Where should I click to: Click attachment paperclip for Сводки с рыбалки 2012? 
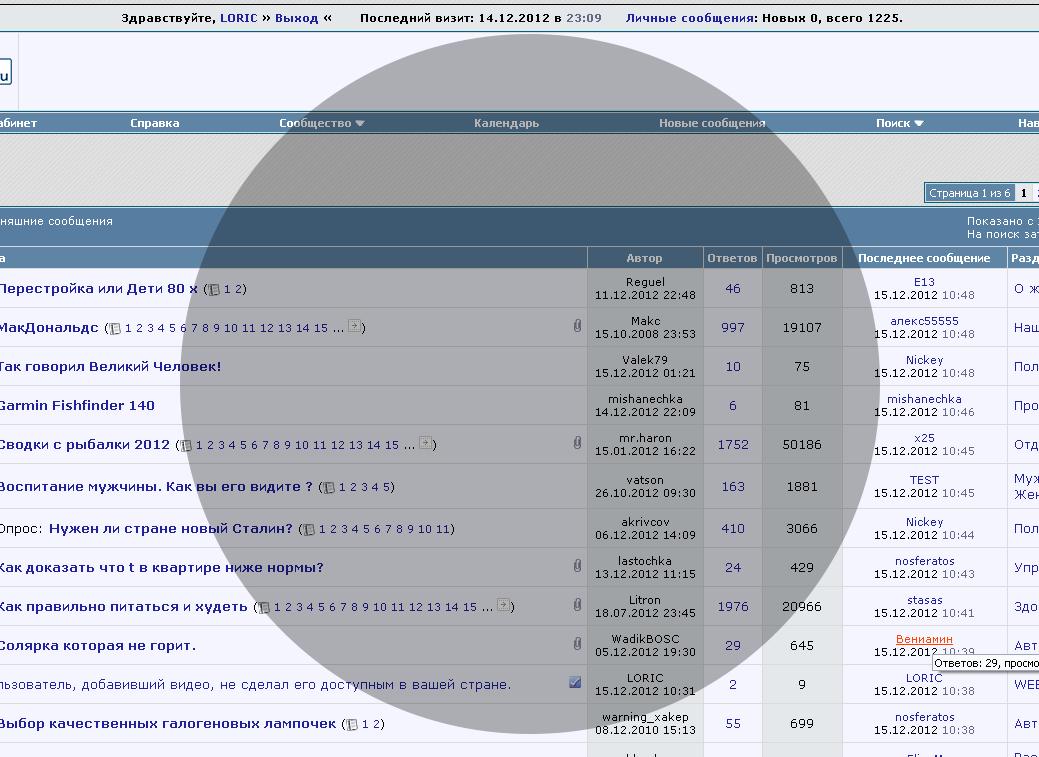[577, 443]
